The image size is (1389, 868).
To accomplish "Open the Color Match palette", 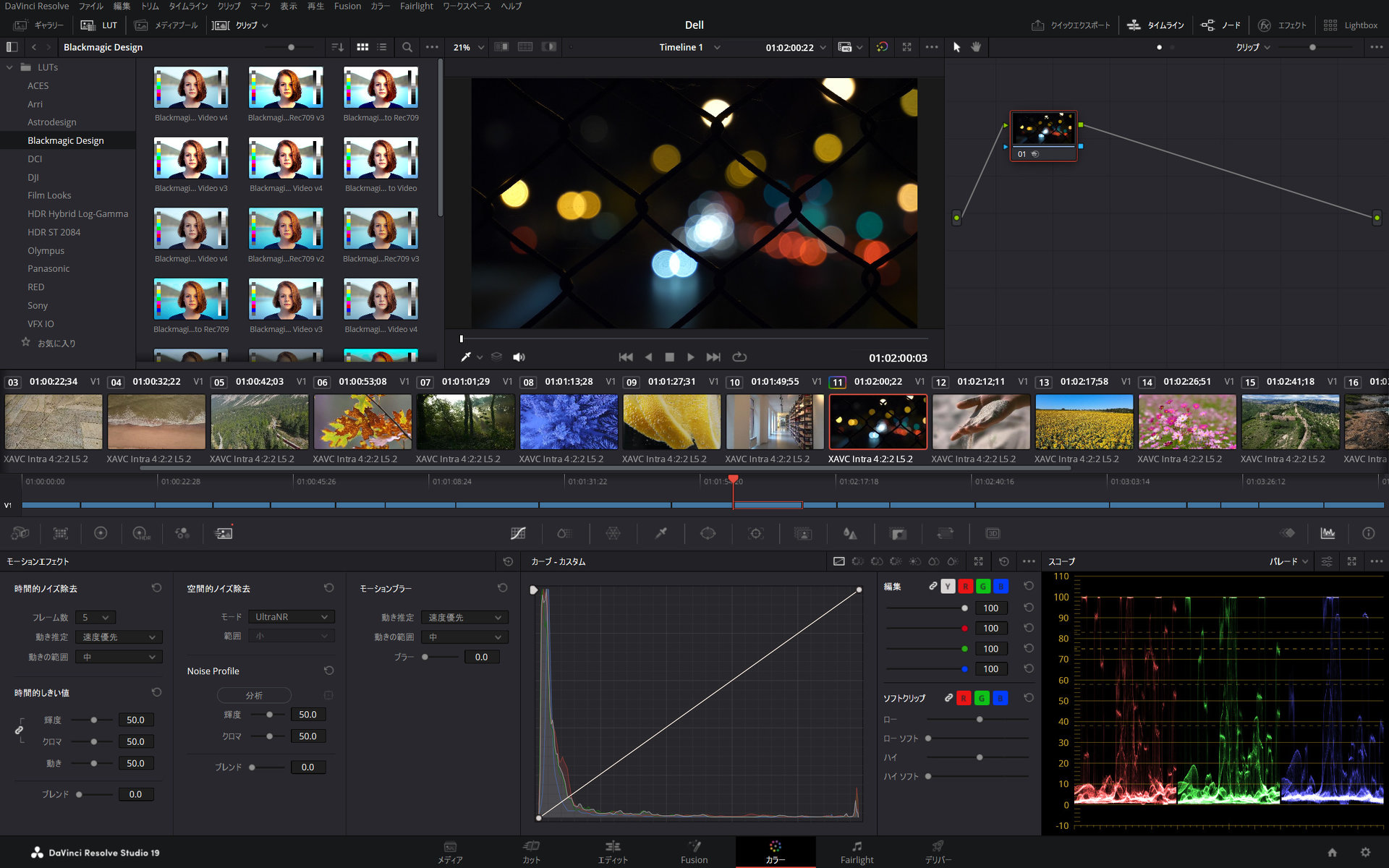I will [61, 533].
